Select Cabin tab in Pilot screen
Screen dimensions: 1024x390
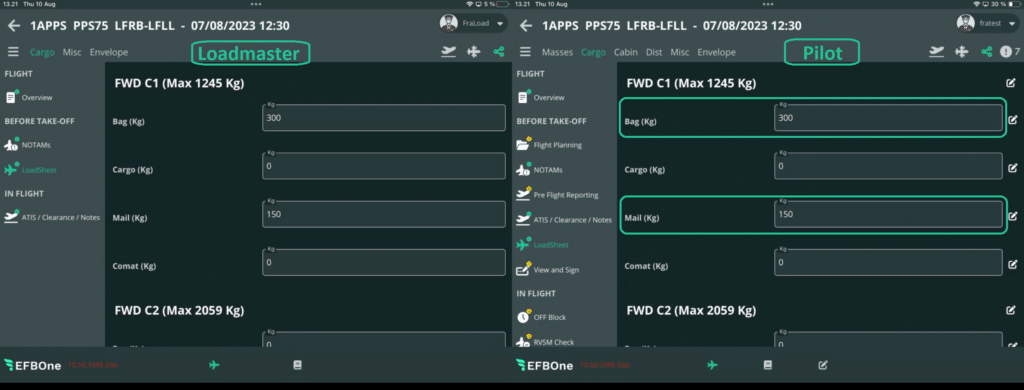(x=626, y=52)
